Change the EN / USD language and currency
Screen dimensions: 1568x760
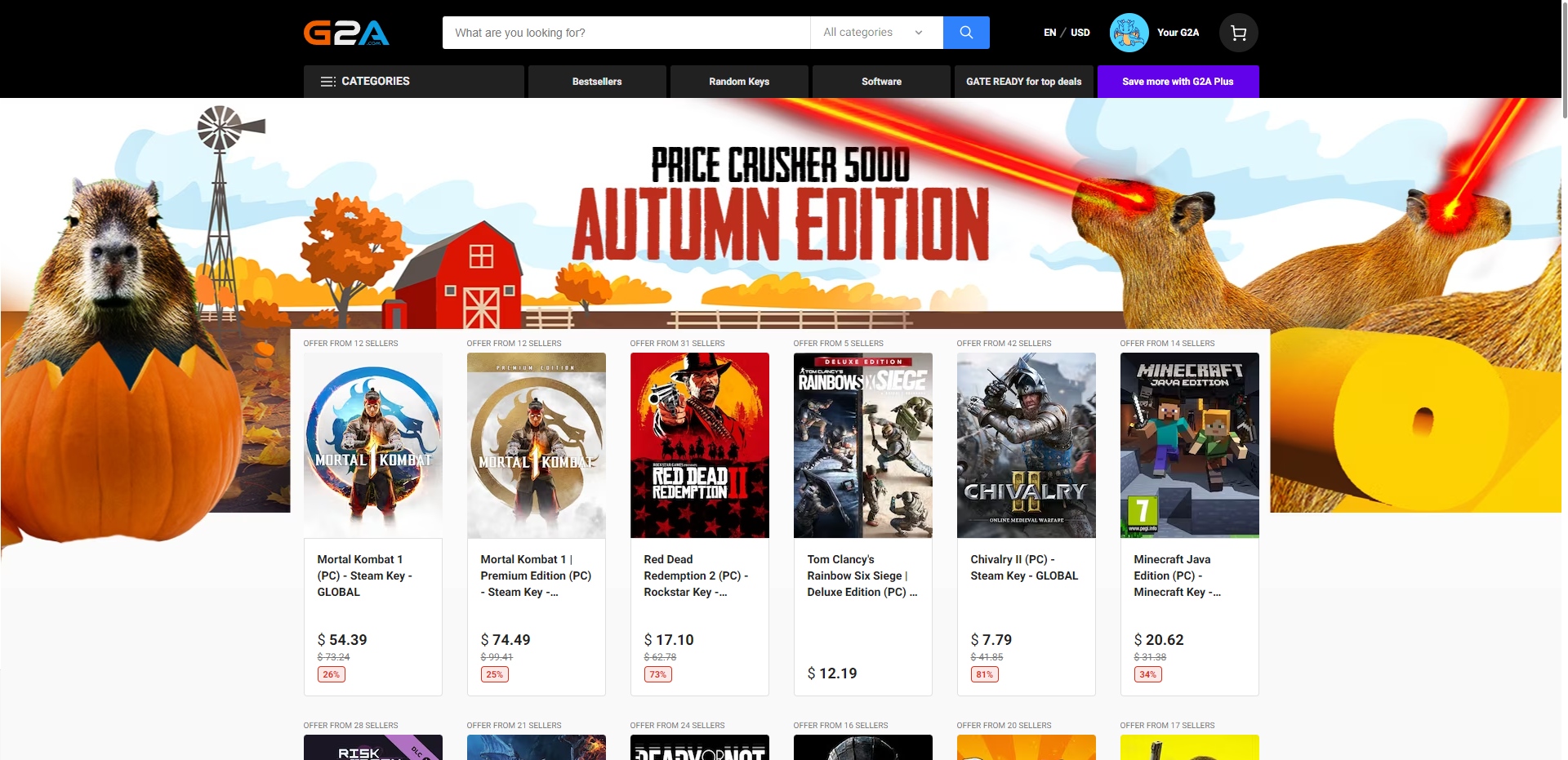tap(1067, 33)
